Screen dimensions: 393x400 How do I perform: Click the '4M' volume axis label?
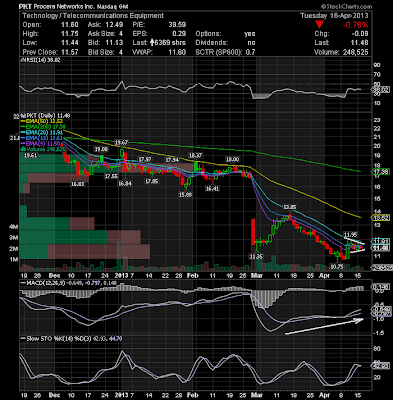pos(13,227)
